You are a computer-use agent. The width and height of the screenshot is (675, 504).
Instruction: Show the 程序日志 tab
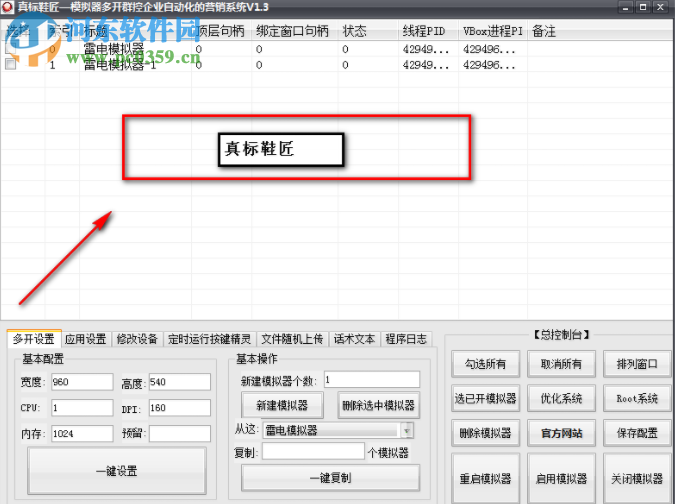pyautogui.click(x=406, y=340)
